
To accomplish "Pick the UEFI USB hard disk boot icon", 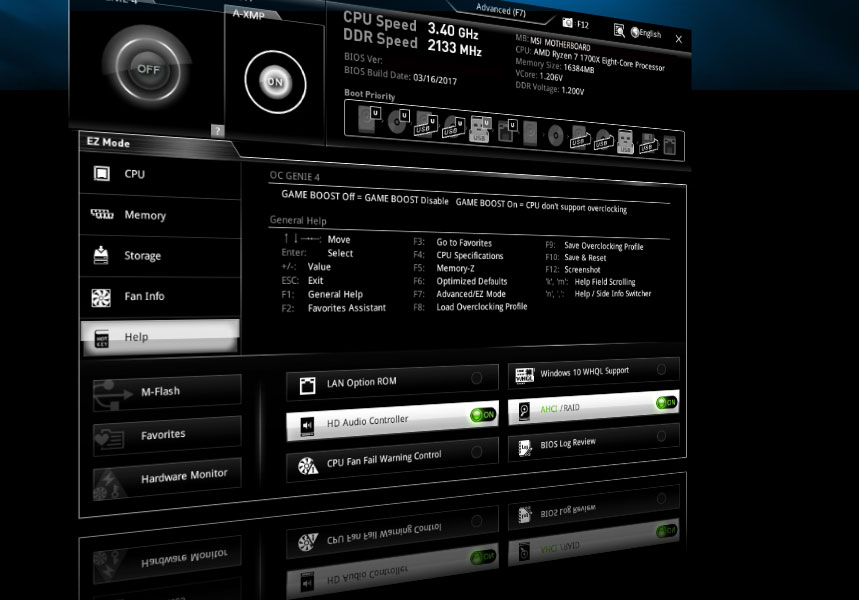I will (x=426, y=124).
